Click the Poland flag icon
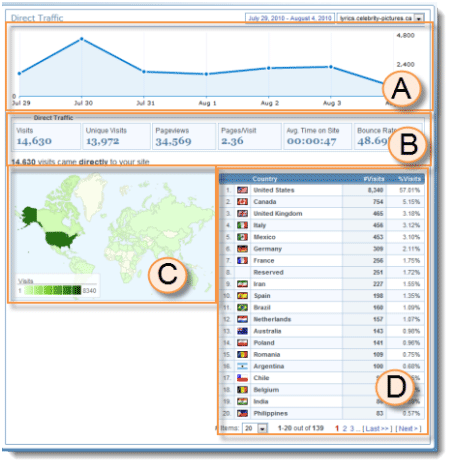Screen dimensions: 454x468 point(242,343)
